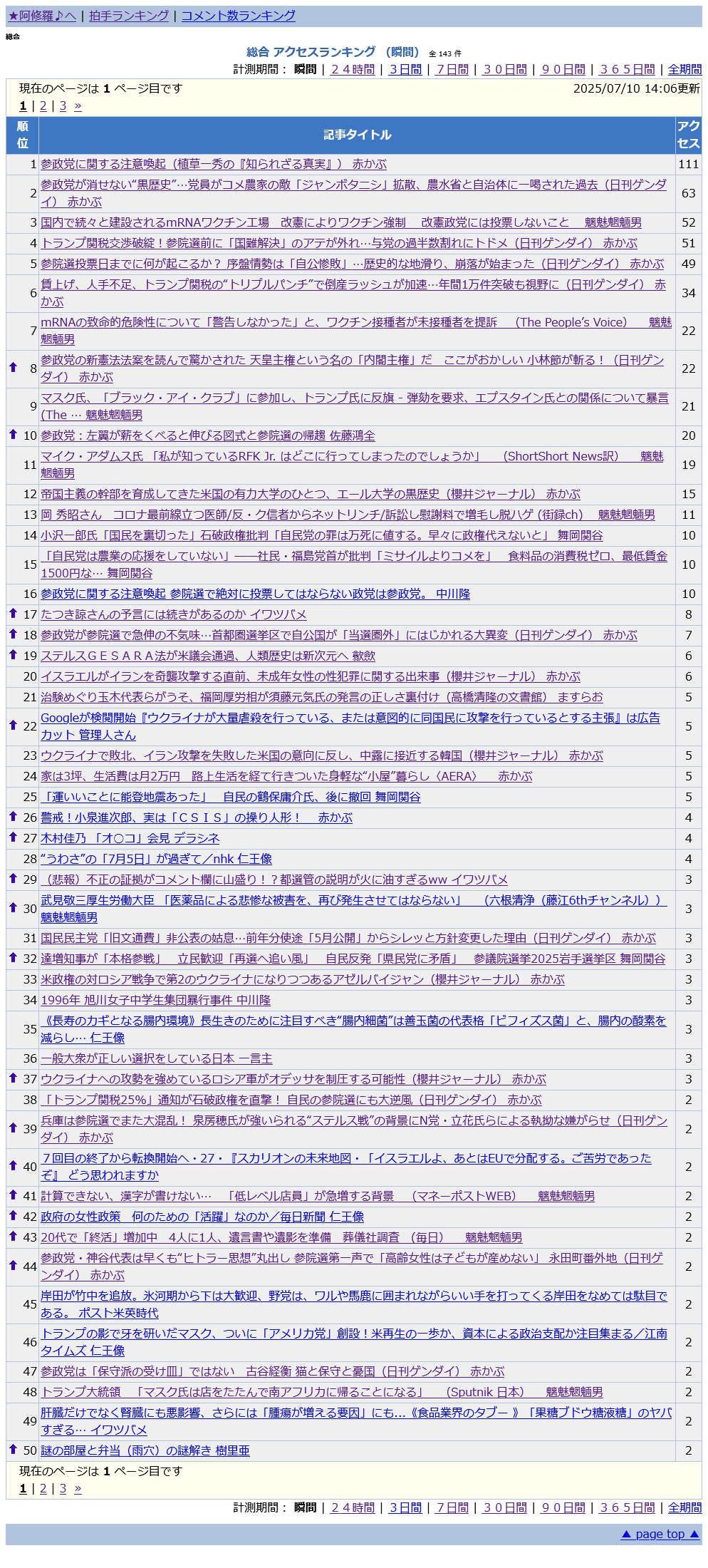Choose 365日間 period above the table
708x1568 pixels.
(628, 69)
